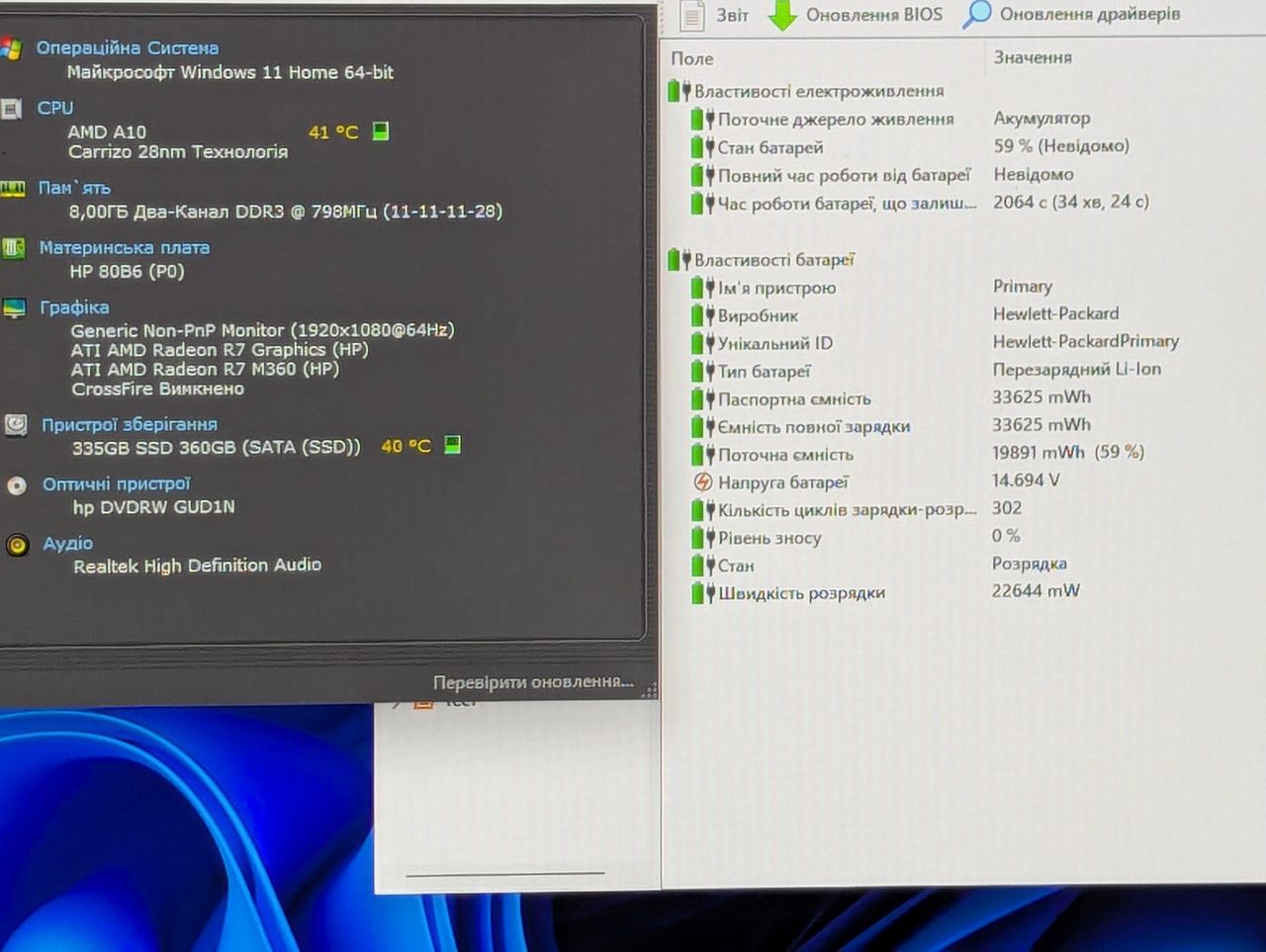Click the Поле column header
The width and height of the screenshot is (1266, 952).
692,58
